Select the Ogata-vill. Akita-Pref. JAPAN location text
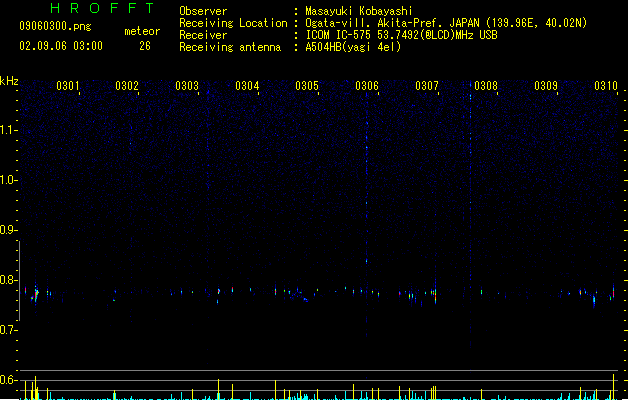Image resolution: width=629 pixels, height=400 pixels. coord(446,23)
